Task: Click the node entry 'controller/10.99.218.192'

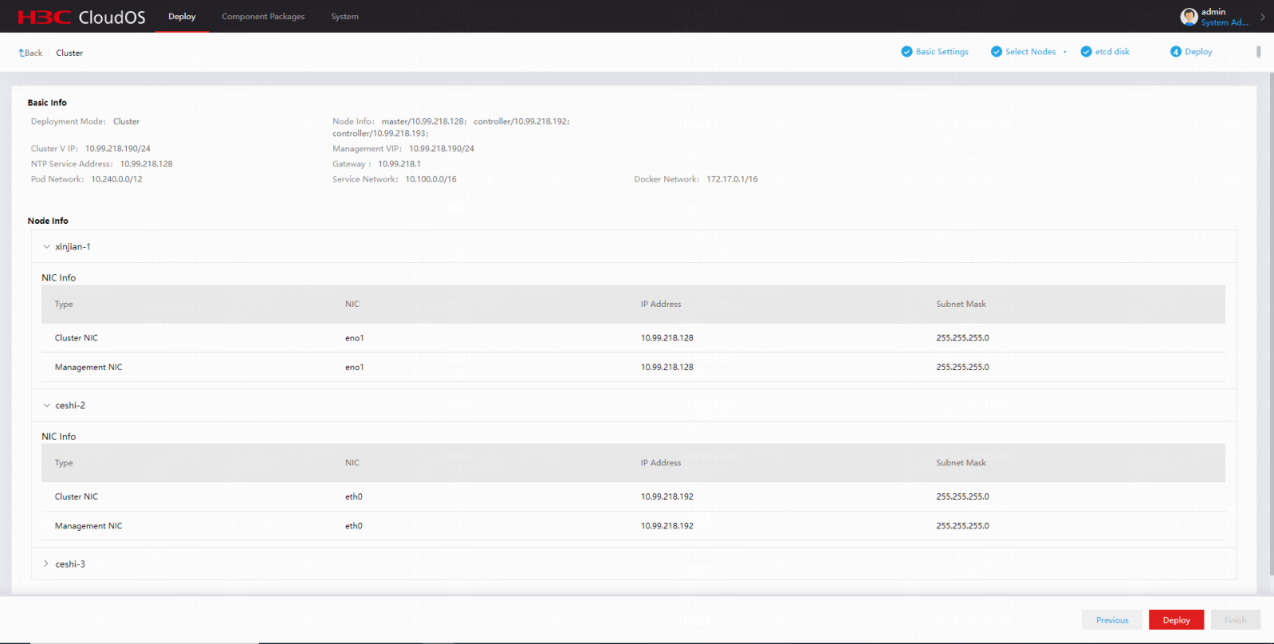Action: pos(521,122)
